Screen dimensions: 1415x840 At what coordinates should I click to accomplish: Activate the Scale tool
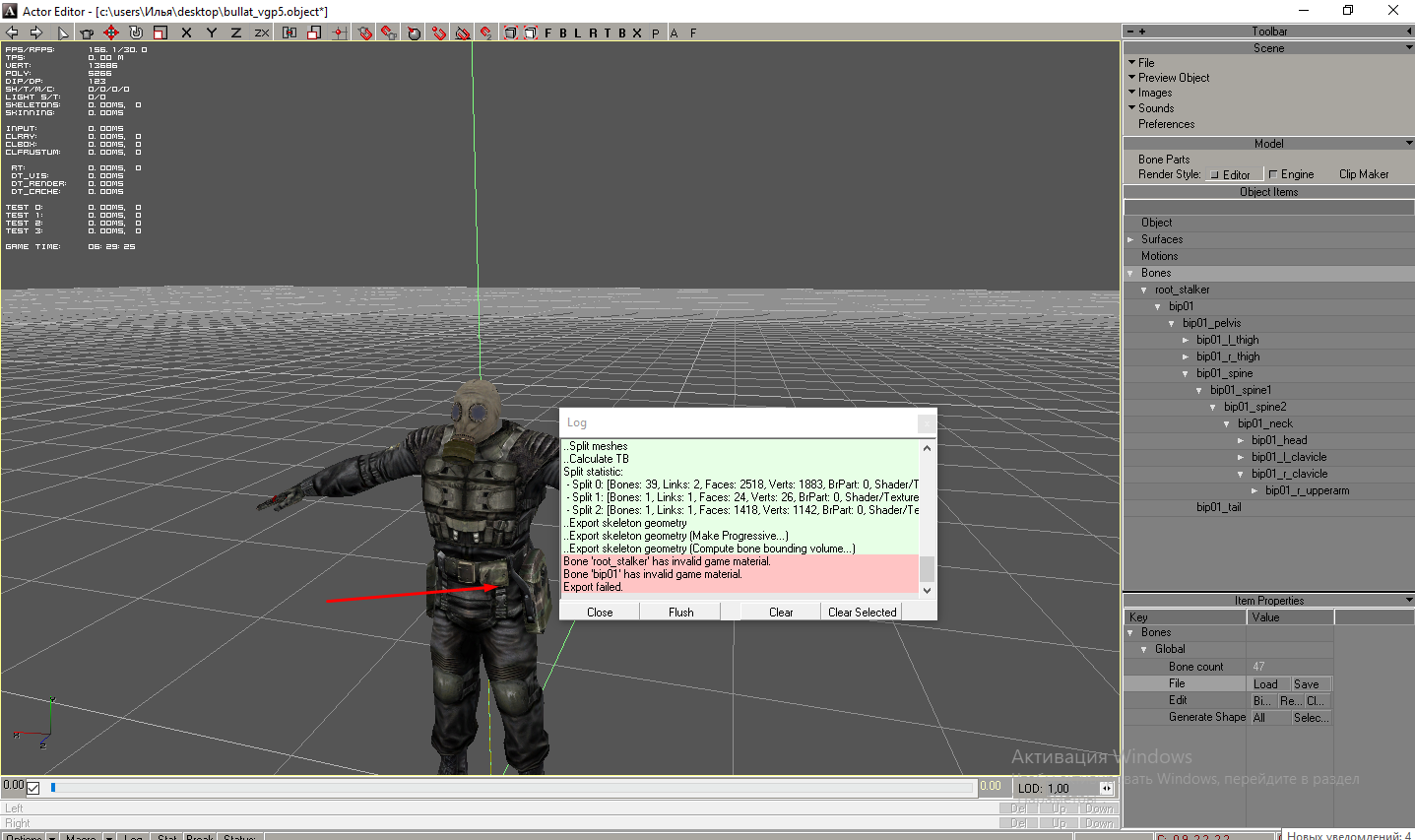click(161, 32)
